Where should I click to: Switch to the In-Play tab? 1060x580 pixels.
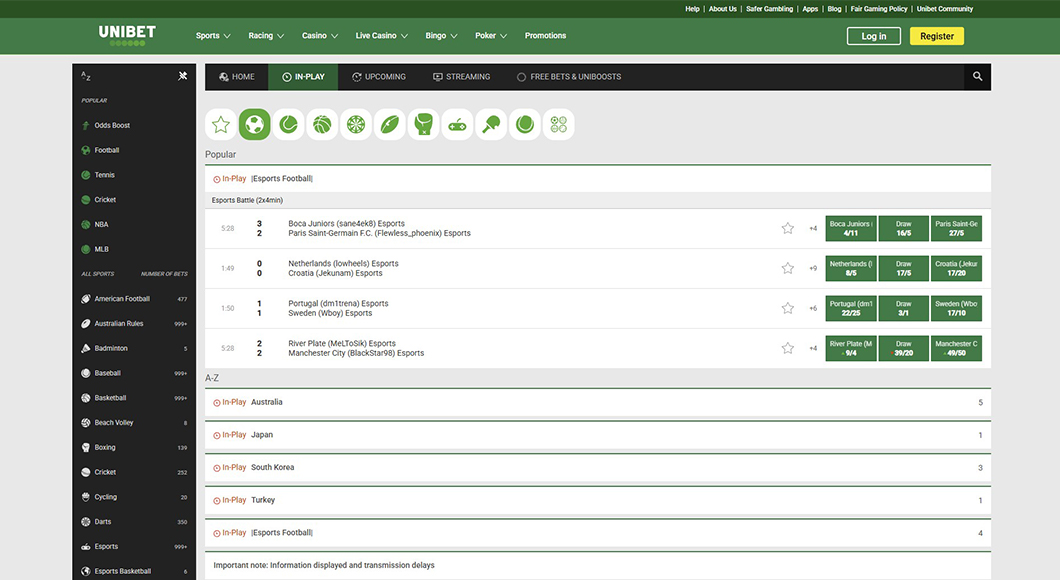pos(303,76)
